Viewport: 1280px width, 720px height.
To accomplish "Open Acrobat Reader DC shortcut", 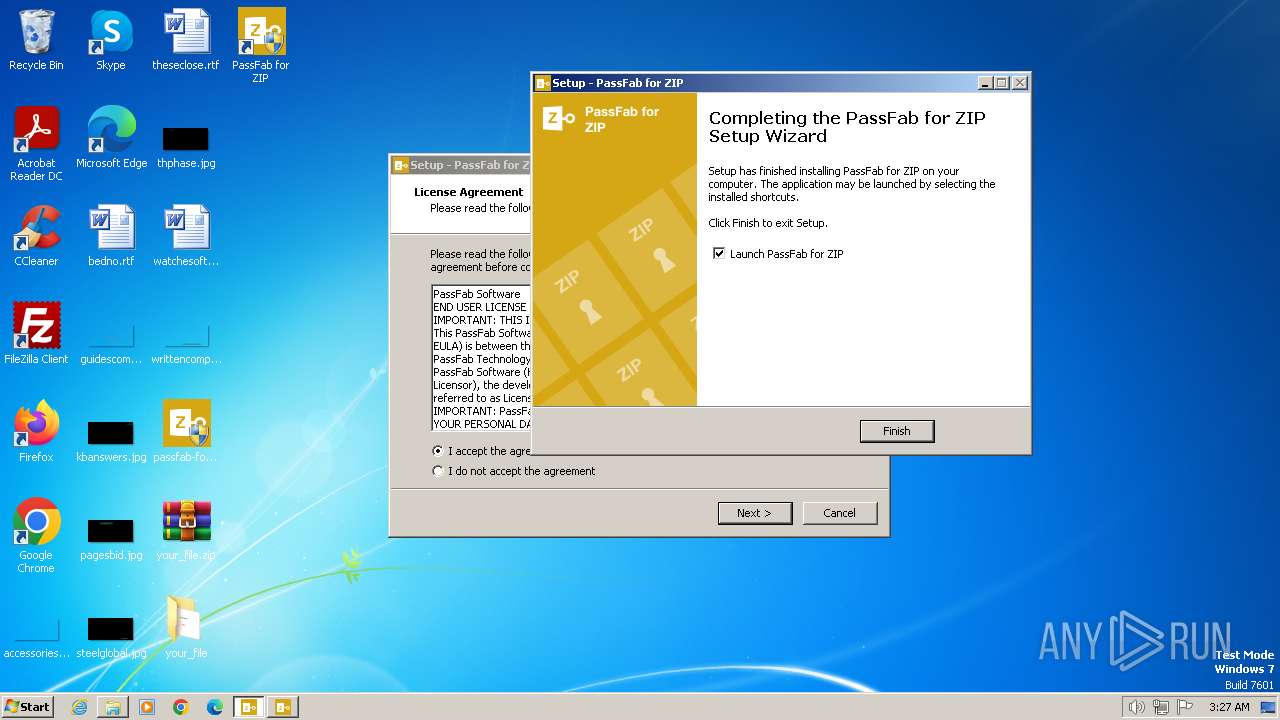I will (36, 143).
